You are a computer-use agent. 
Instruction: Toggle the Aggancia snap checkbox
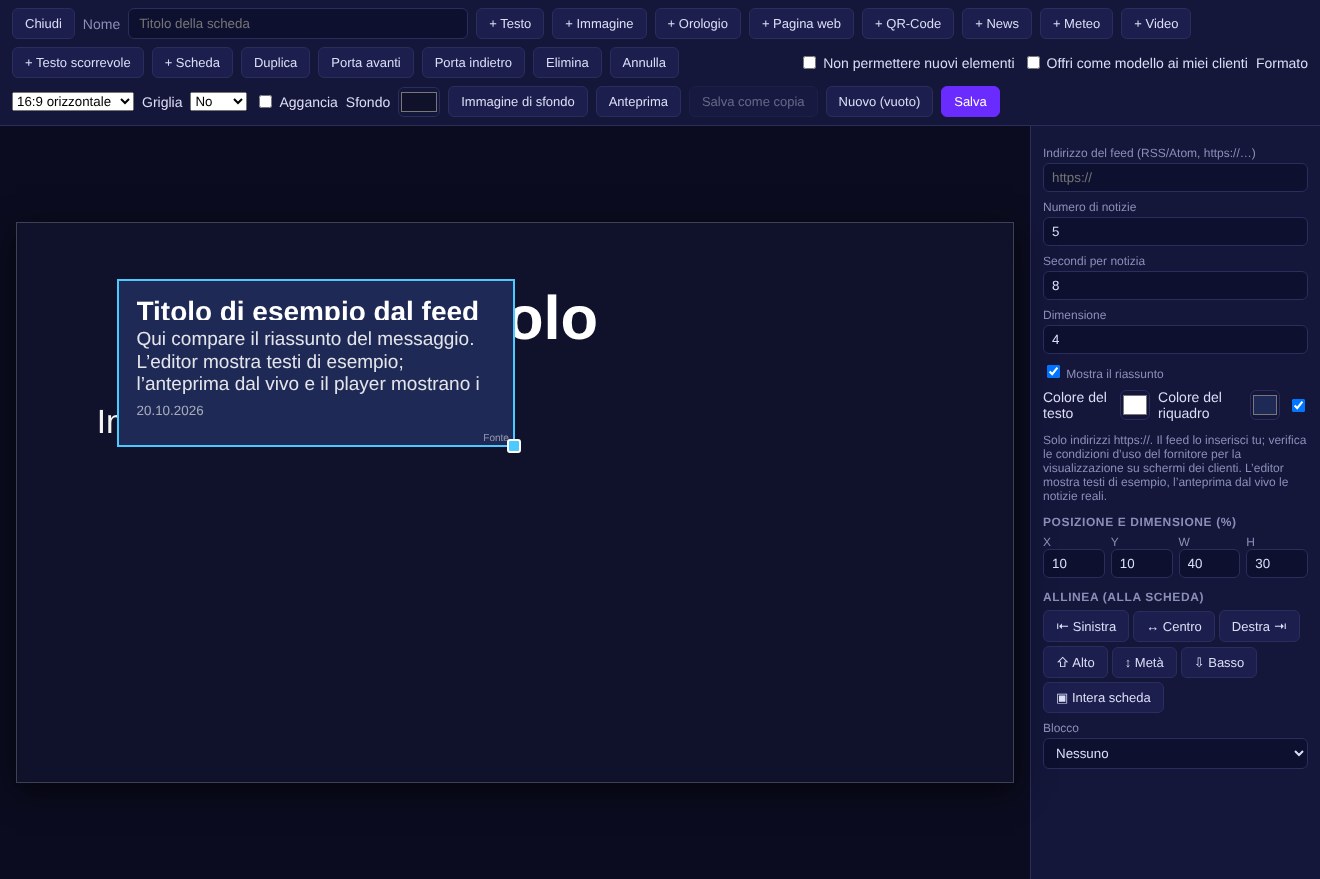pos(265,101)
